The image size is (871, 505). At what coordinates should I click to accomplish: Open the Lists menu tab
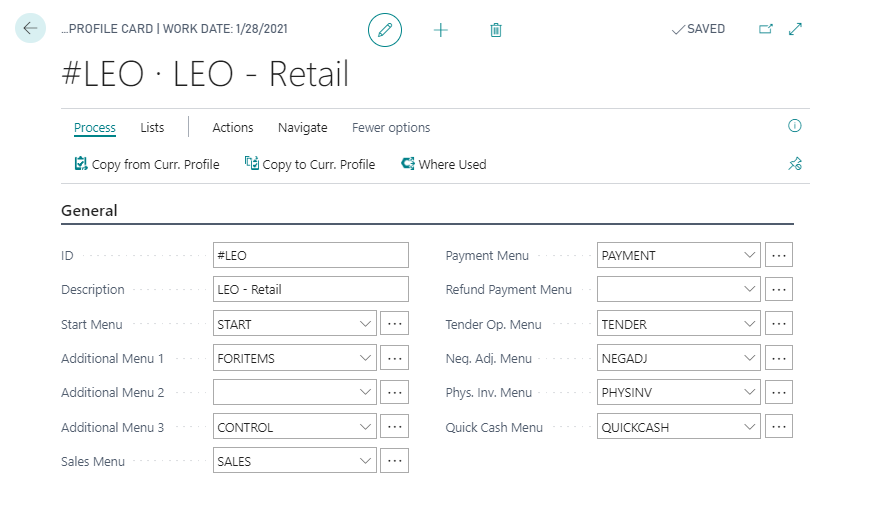click(x=152, y=127)
